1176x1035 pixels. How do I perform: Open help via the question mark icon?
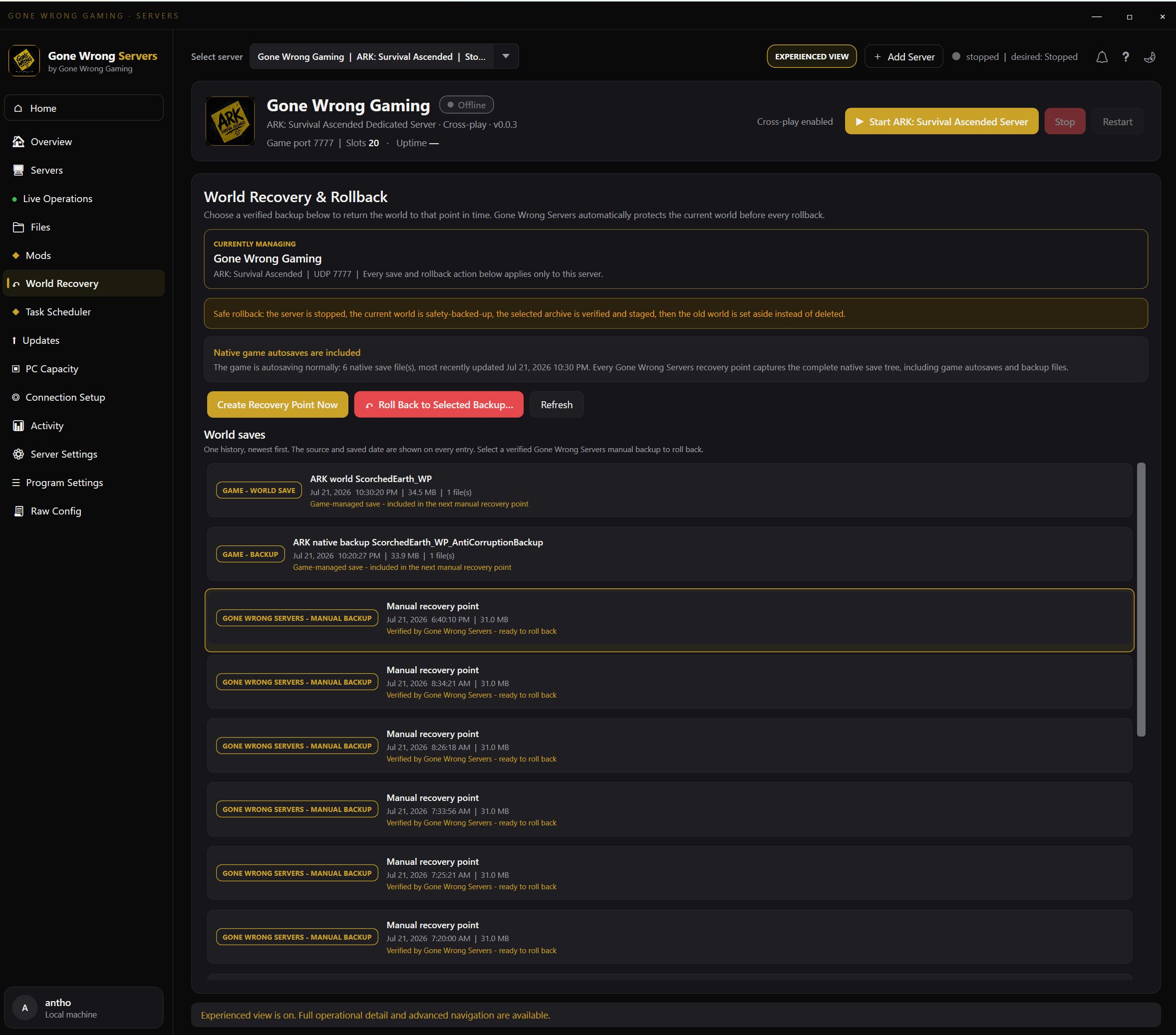pos(1126,57)
